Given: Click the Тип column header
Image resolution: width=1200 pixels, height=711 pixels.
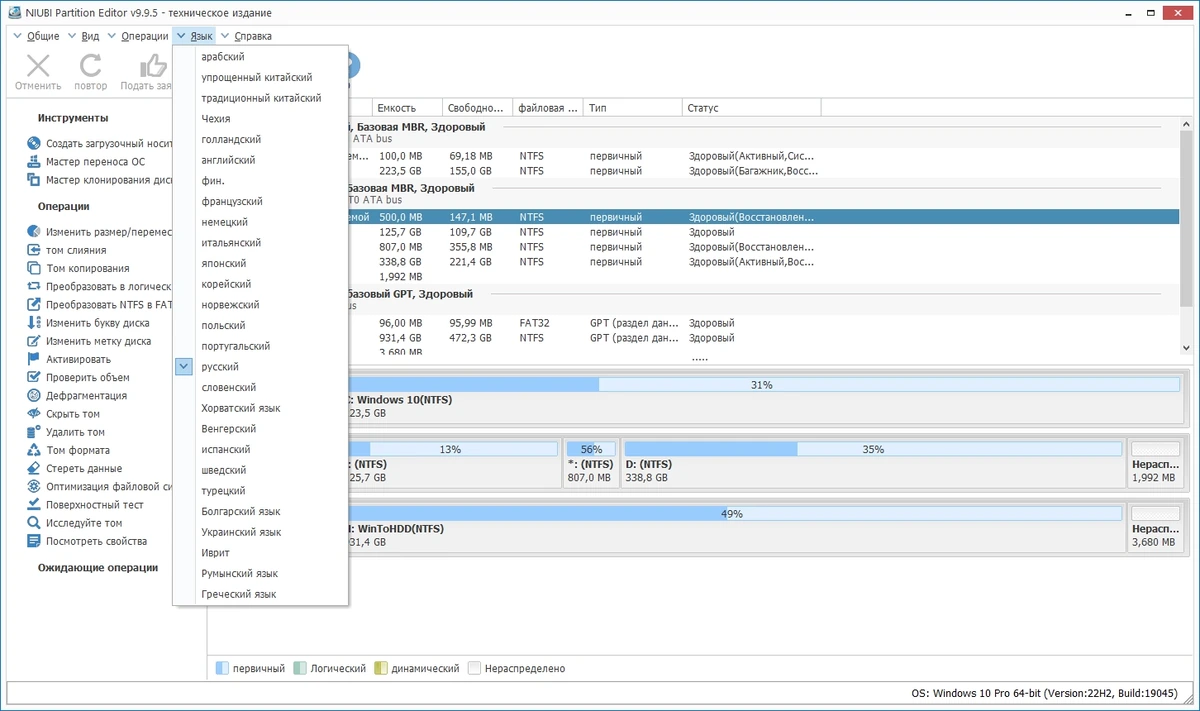Looking at the screenshot, I should pos(633,107).
